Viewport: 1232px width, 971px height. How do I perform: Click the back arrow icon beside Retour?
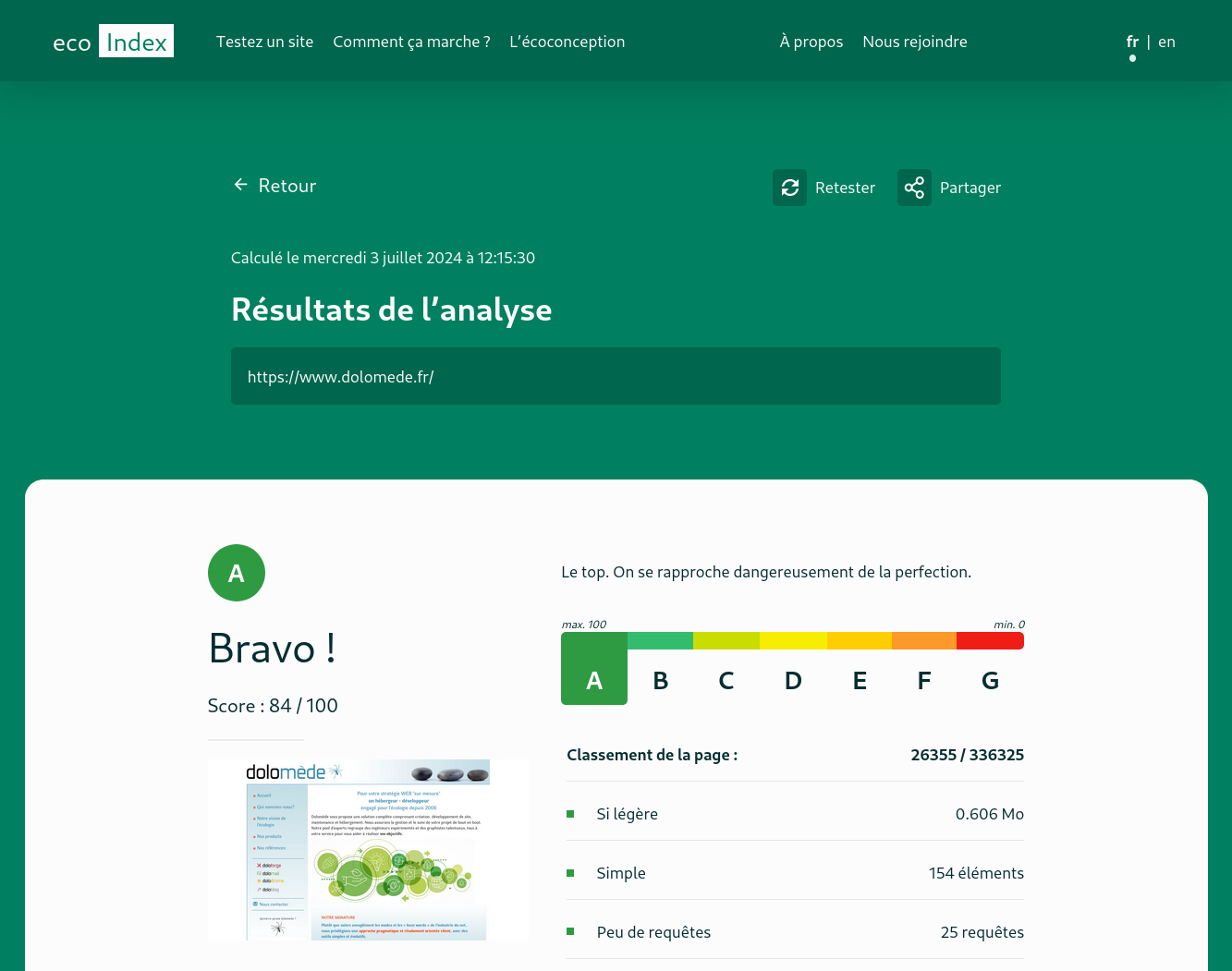pos(241,185)
